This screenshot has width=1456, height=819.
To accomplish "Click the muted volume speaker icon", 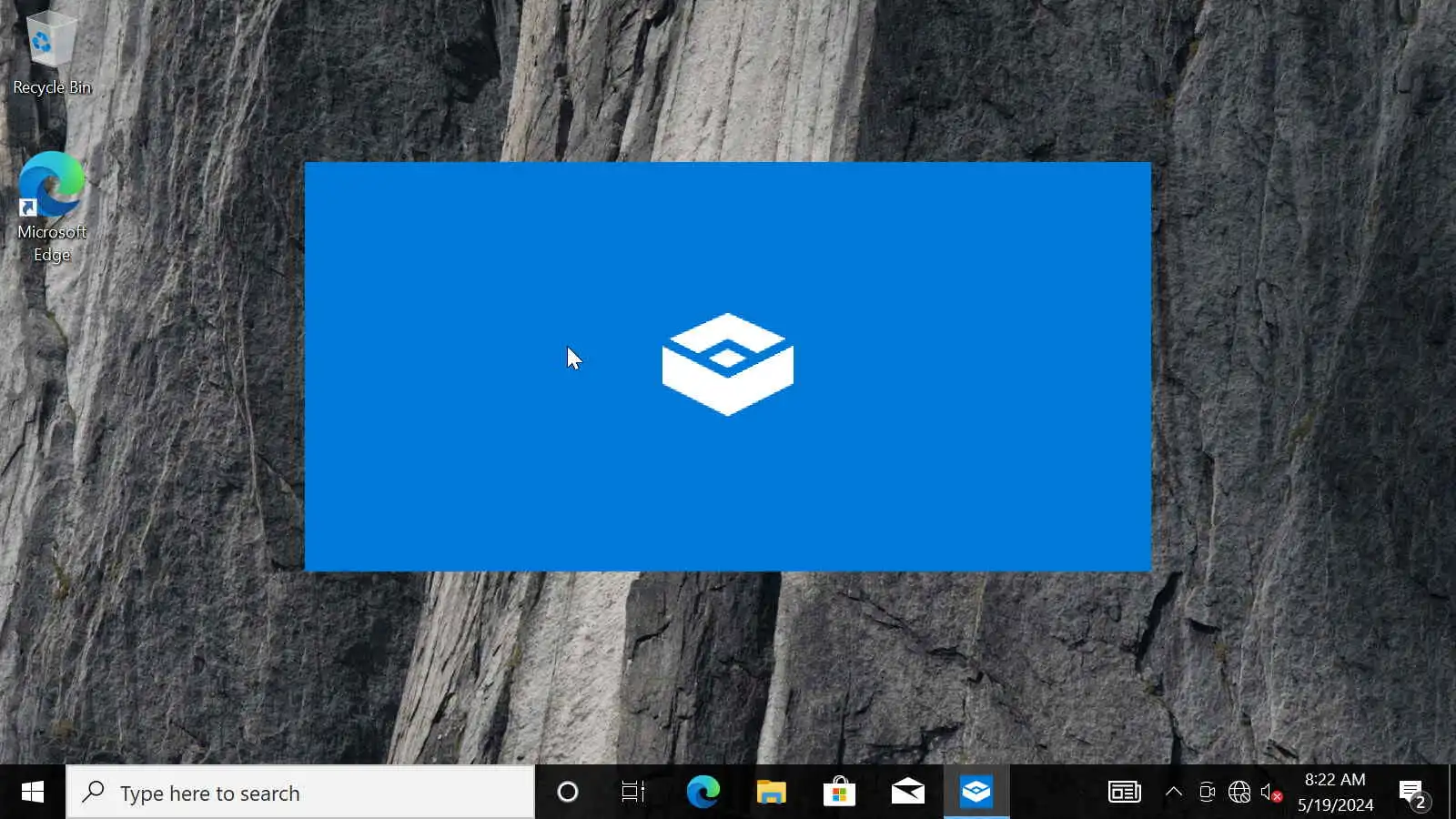I will (x=1271, y=793).
